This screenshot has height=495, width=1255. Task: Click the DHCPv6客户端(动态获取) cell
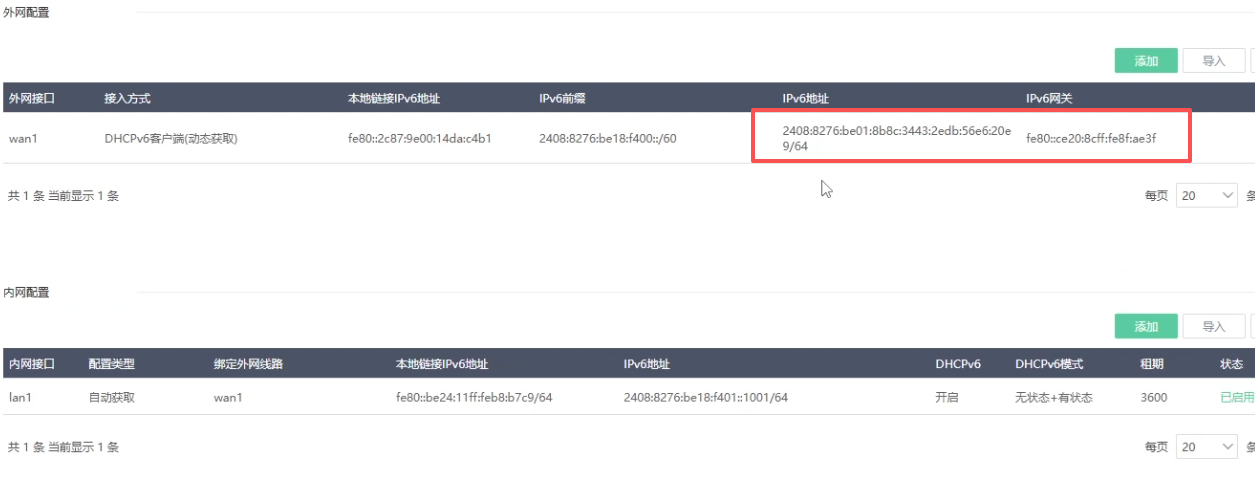[x=171, y=139]
